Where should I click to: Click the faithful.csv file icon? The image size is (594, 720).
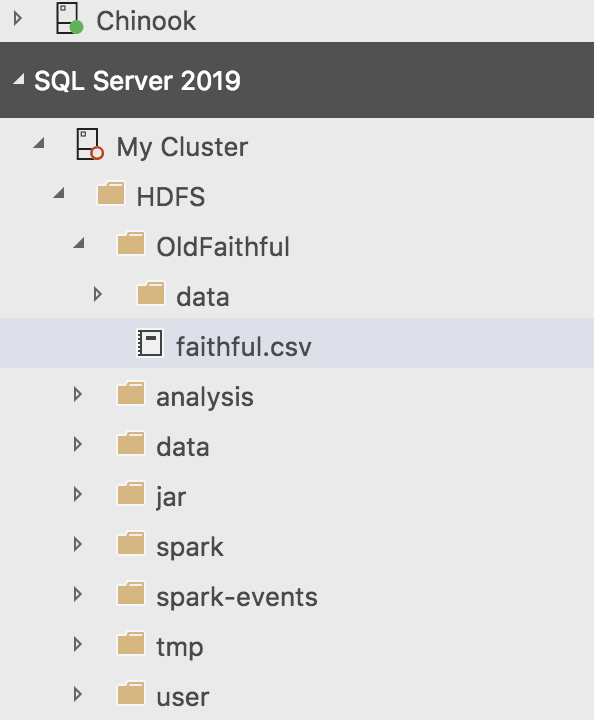[x=150, y=343]
